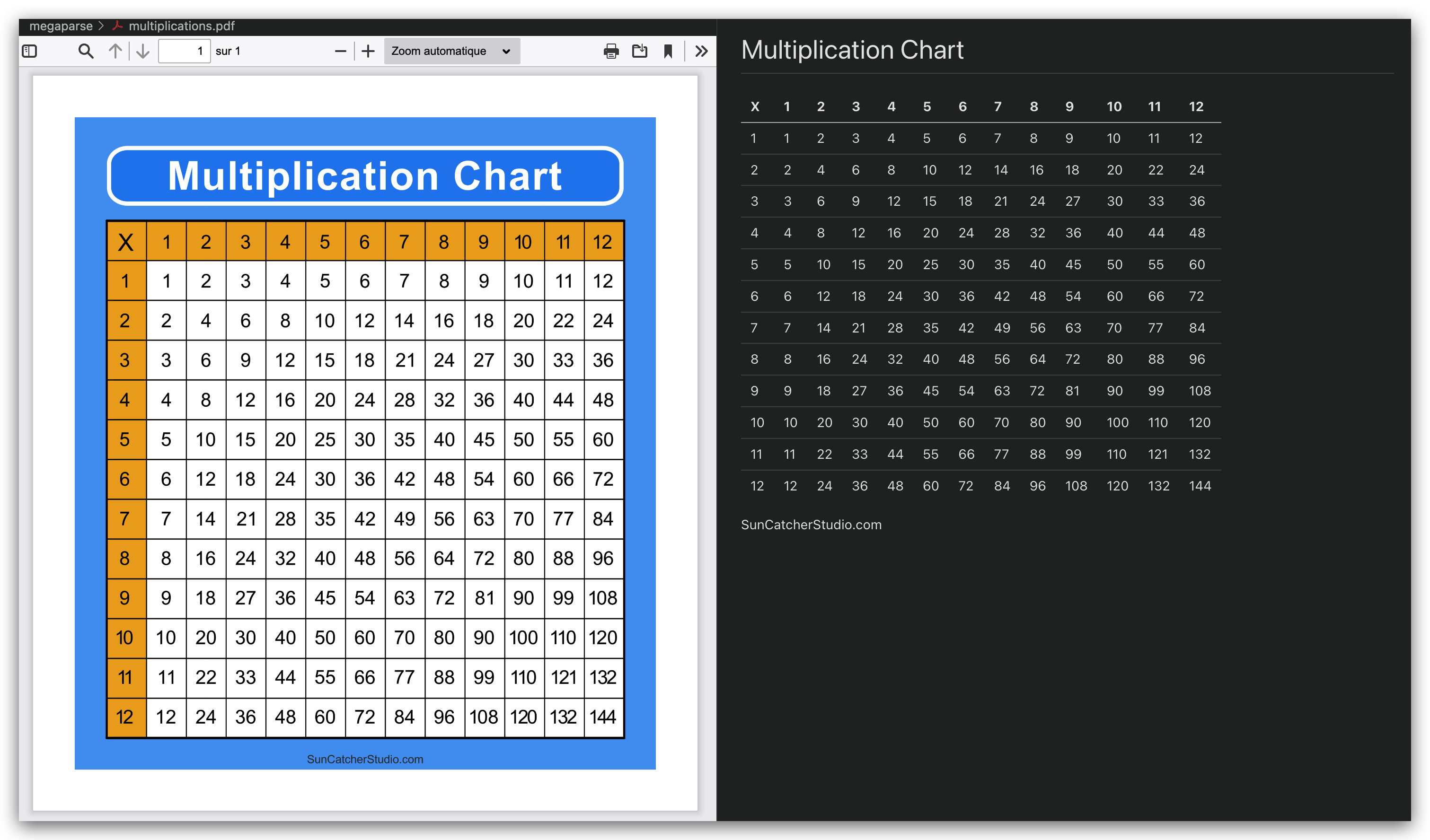The image size is (1430, 840).
Task: Click the X header cell in PDF table
Action: [126, 242]
